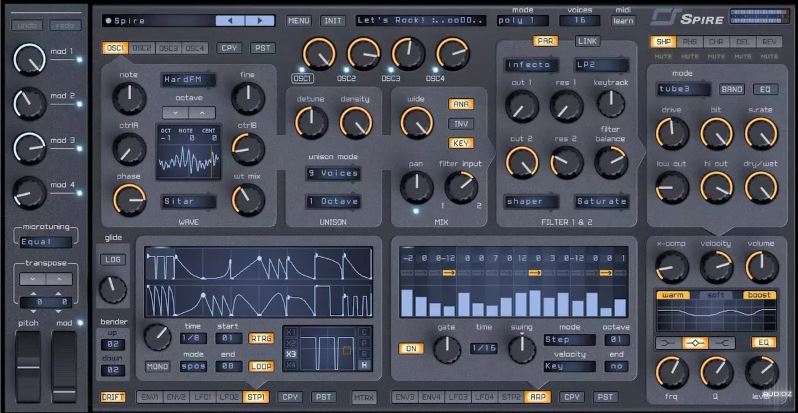The image size is (798, 413).
Task: Click the undo button
Action: click(x=27, y=25)
